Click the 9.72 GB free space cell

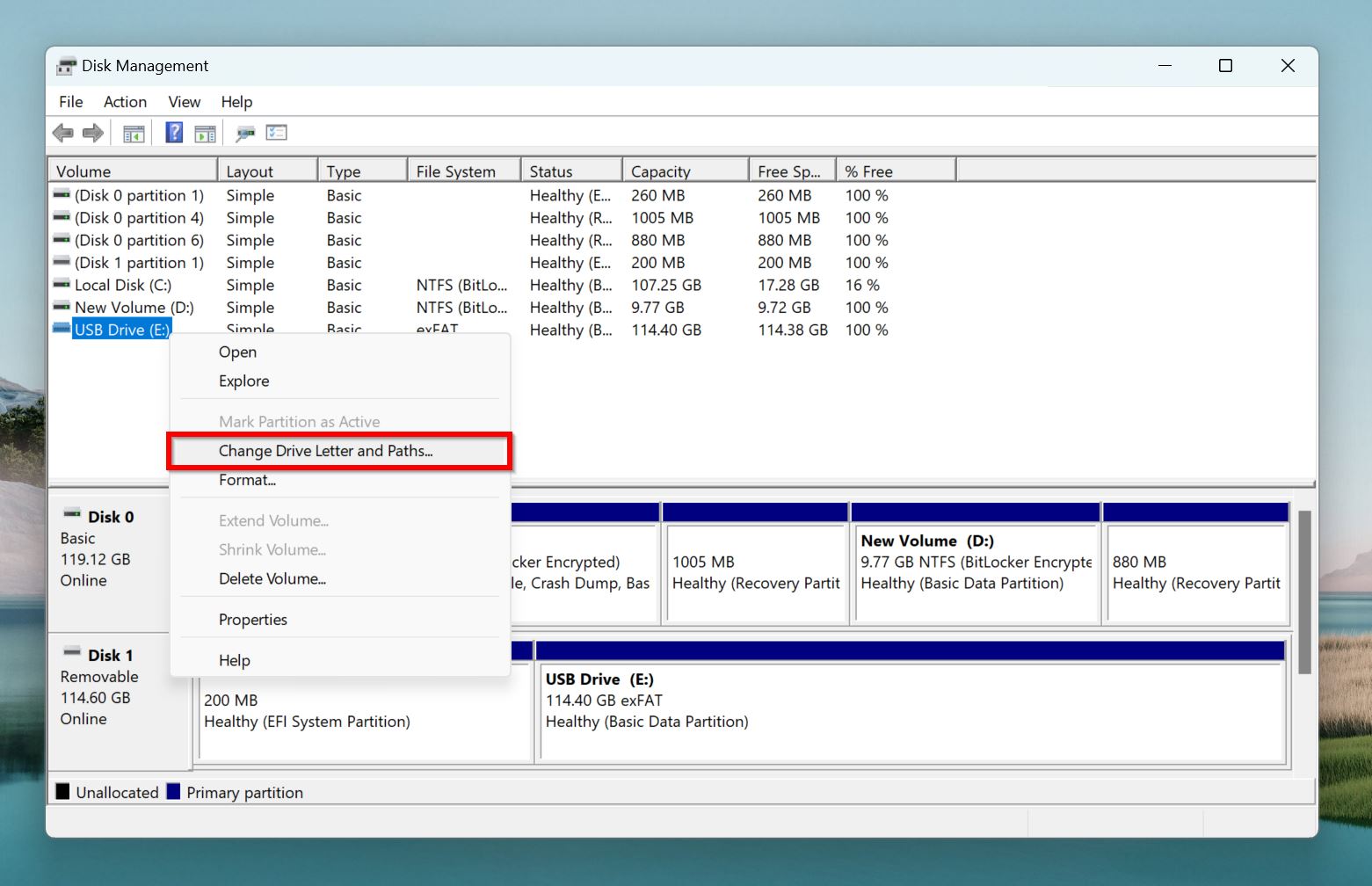point(784,308)
